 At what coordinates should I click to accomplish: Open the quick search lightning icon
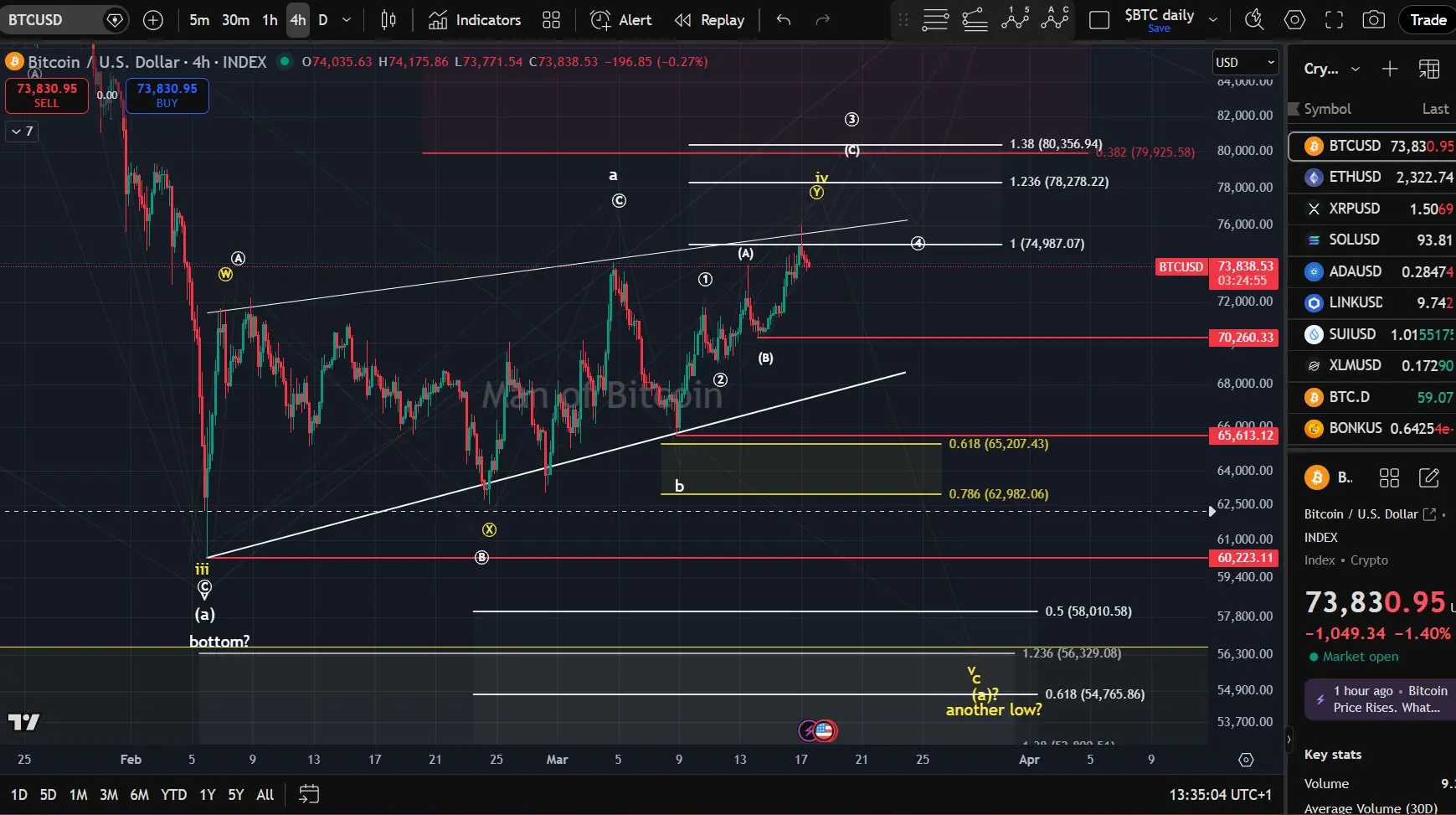(1253, 19)
